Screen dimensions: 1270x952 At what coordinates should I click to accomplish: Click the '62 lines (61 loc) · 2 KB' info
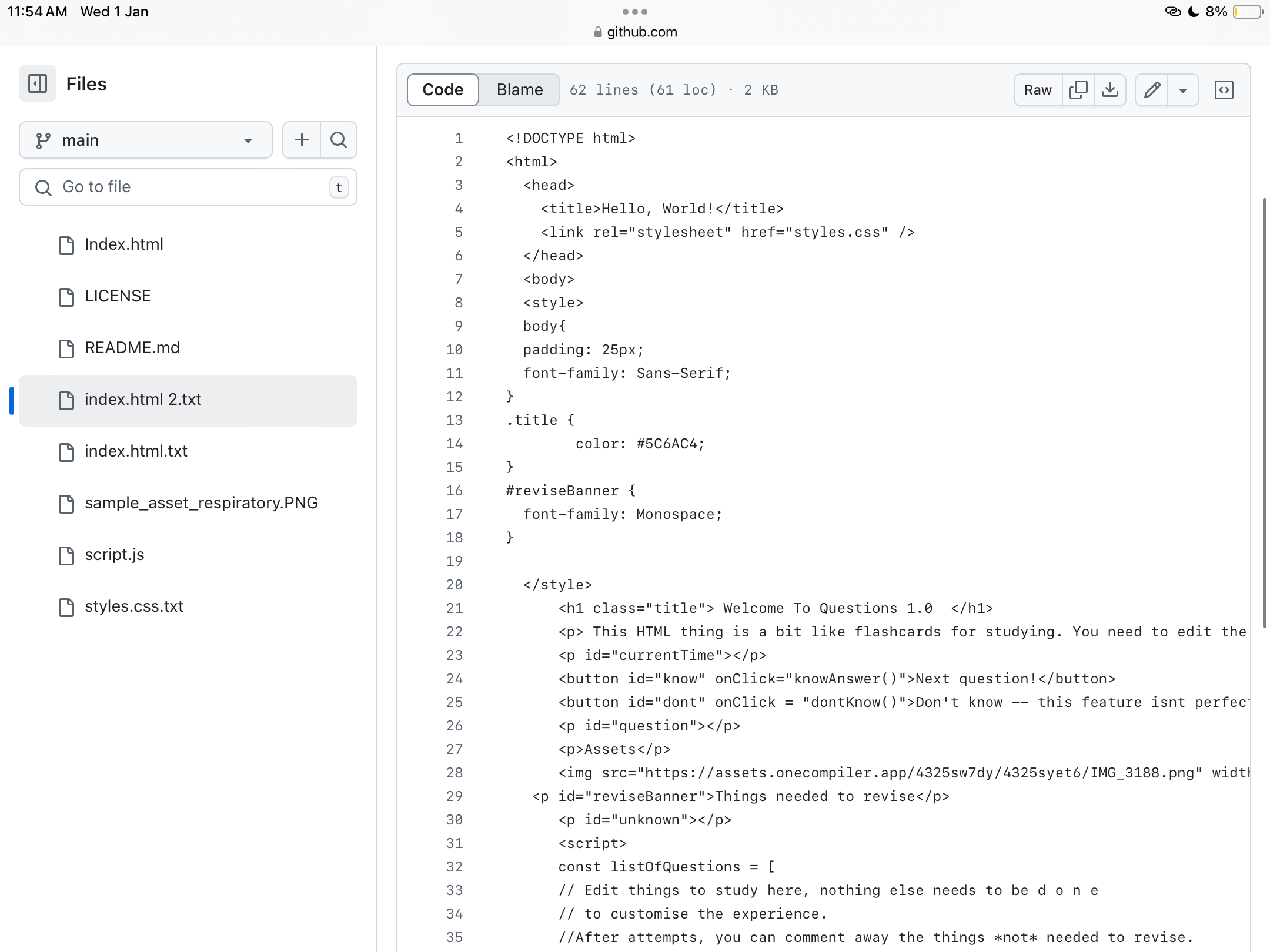pyautogui.click(x=674, y=90)
